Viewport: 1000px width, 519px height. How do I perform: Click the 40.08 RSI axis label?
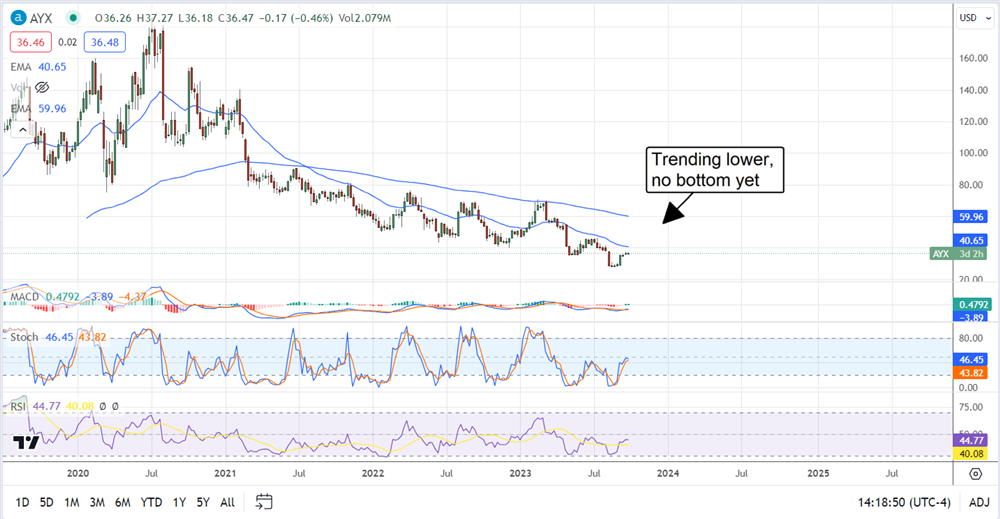[x=970, y=454]
